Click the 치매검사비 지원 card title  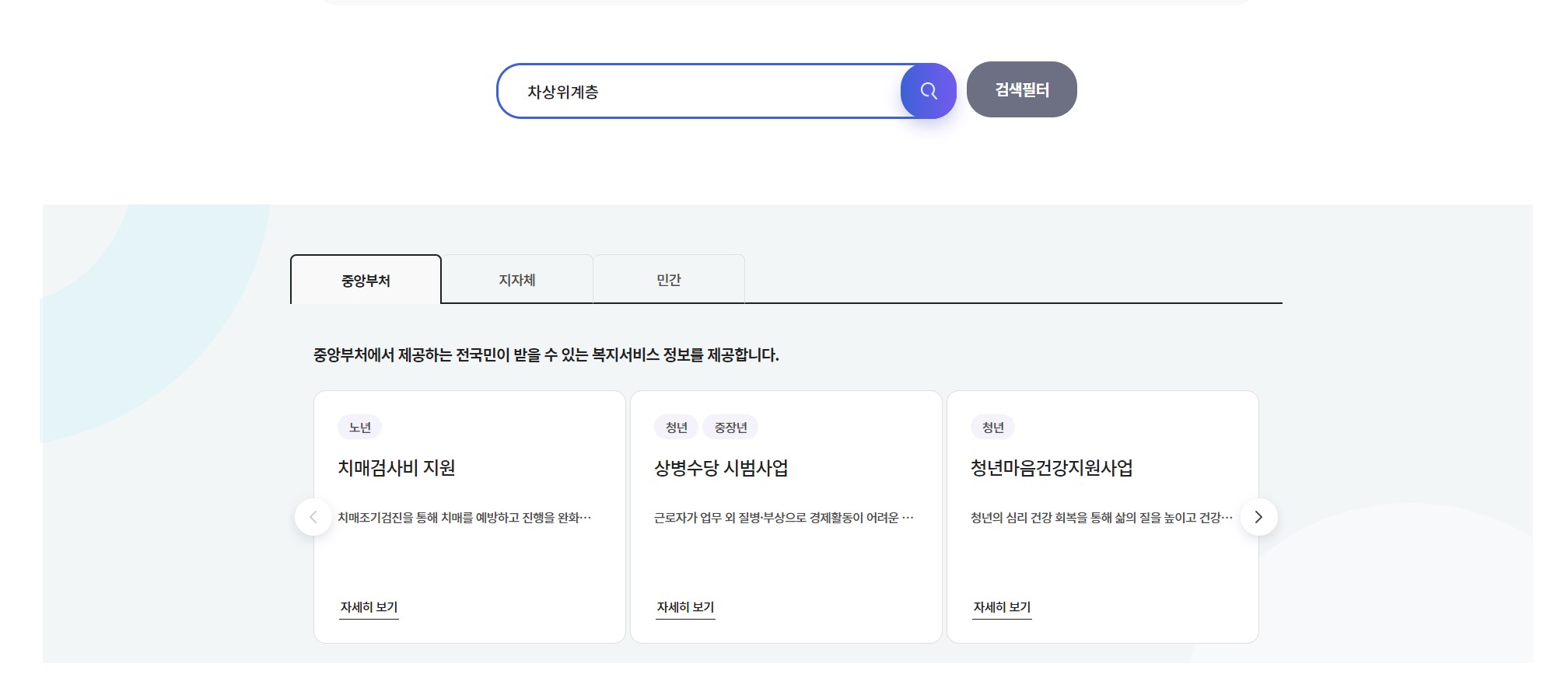(x=397, y=468)
